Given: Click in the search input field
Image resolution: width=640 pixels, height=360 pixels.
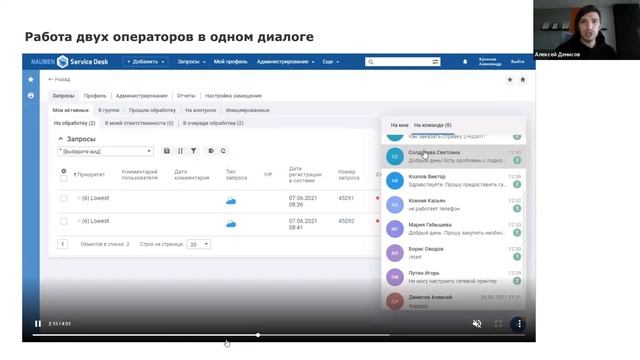Looking at the screenshot, I should [402, 62].
